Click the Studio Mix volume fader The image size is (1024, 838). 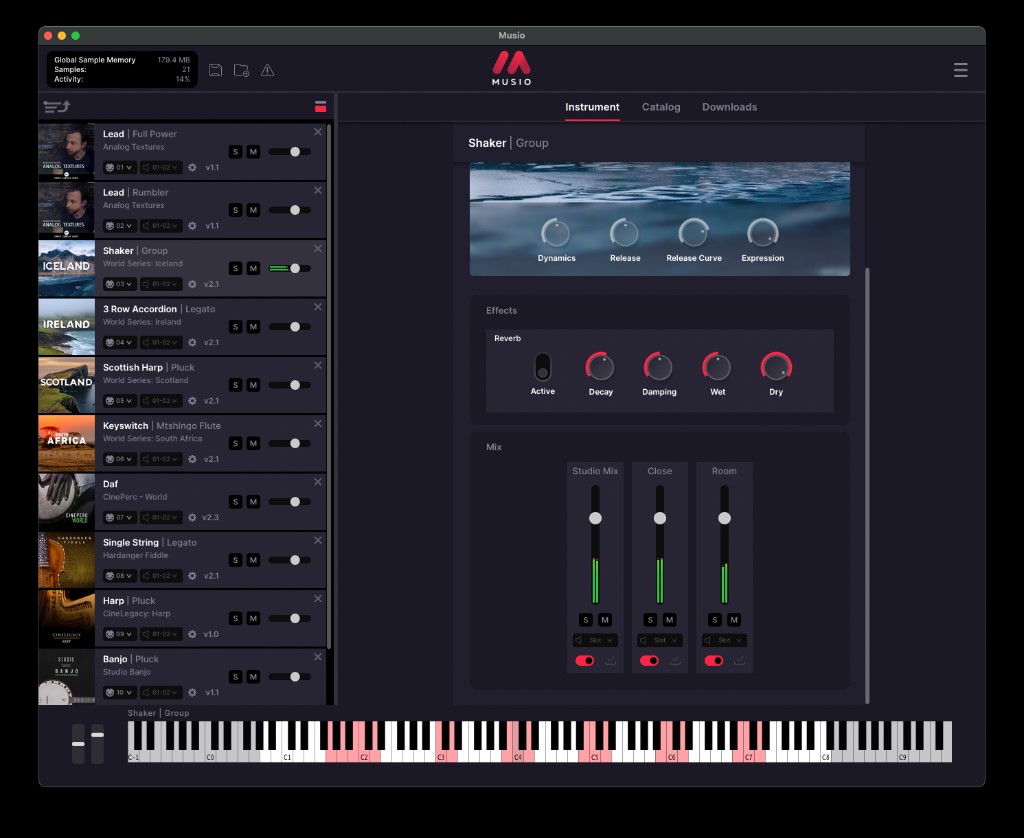tap(595, 518)
